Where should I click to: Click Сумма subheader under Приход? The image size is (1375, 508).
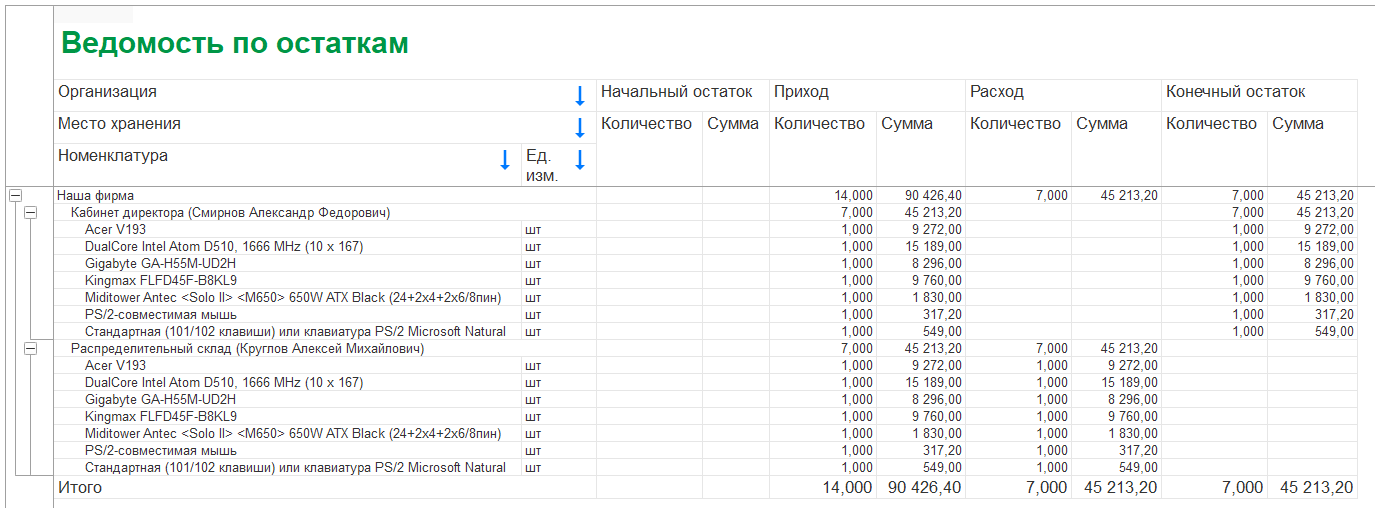click(921, 149)
